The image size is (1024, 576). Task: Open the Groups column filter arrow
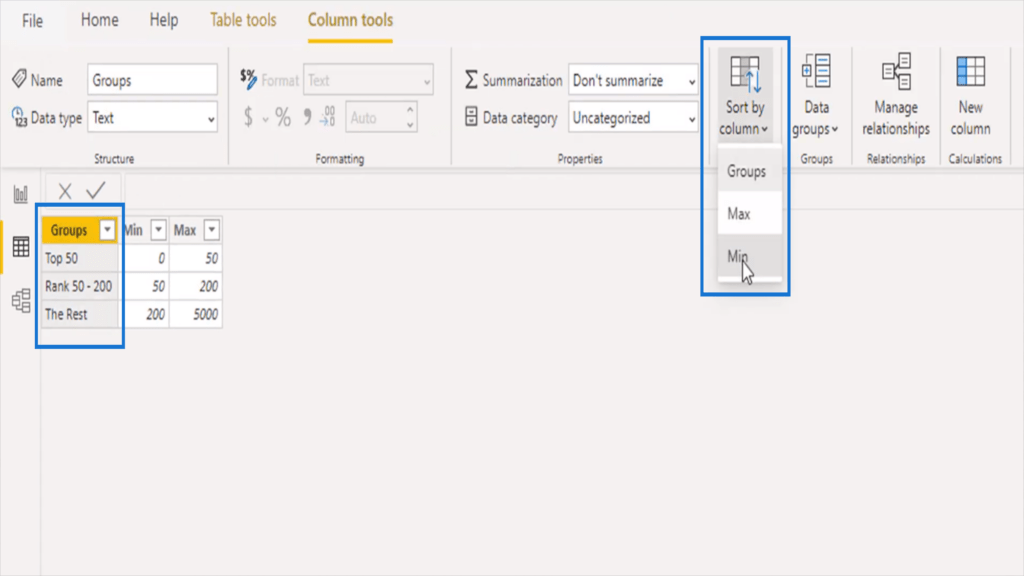coord(107,230)
